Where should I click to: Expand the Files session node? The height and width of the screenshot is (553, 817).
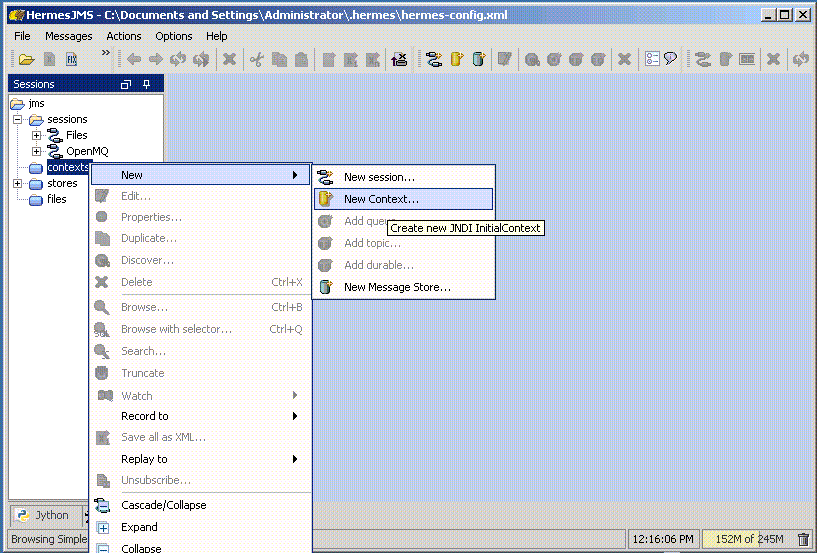point(37,135)
